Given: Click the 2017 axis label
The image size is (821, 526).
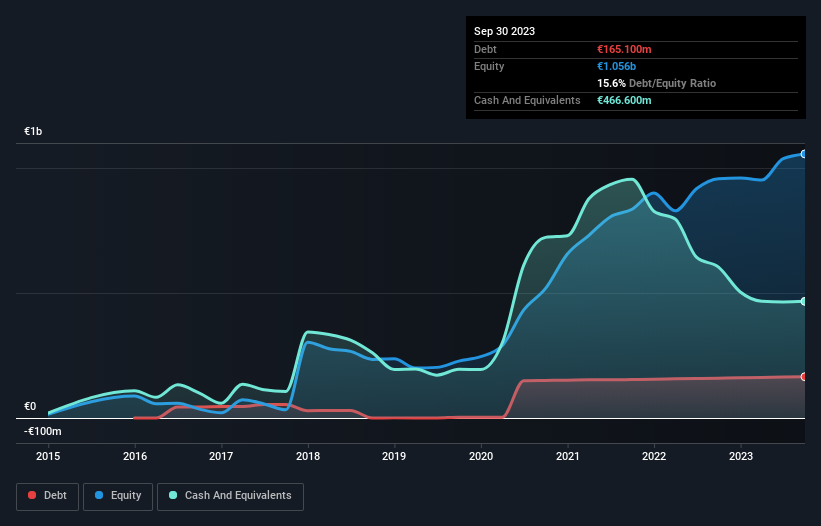Looking at the screenshot, I should 221,456.
